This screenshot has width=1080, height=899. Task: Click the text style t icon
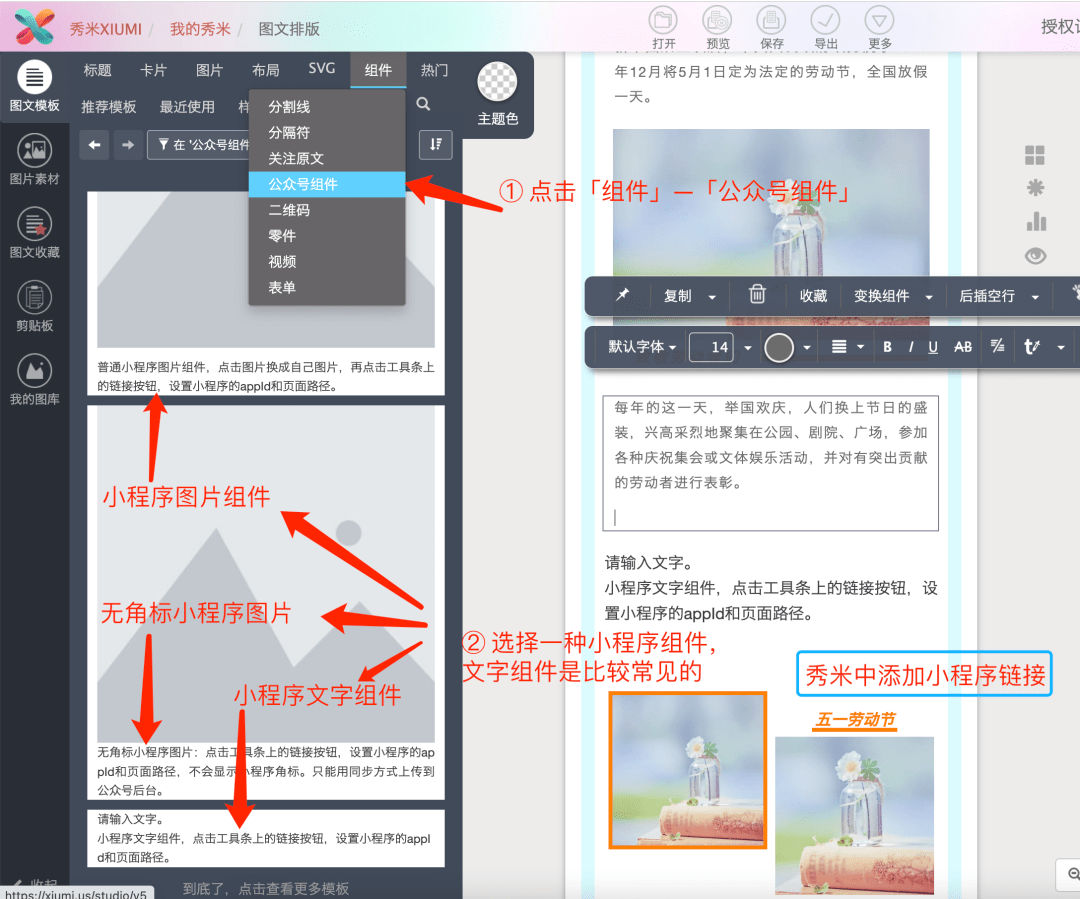coord(1031,347)
